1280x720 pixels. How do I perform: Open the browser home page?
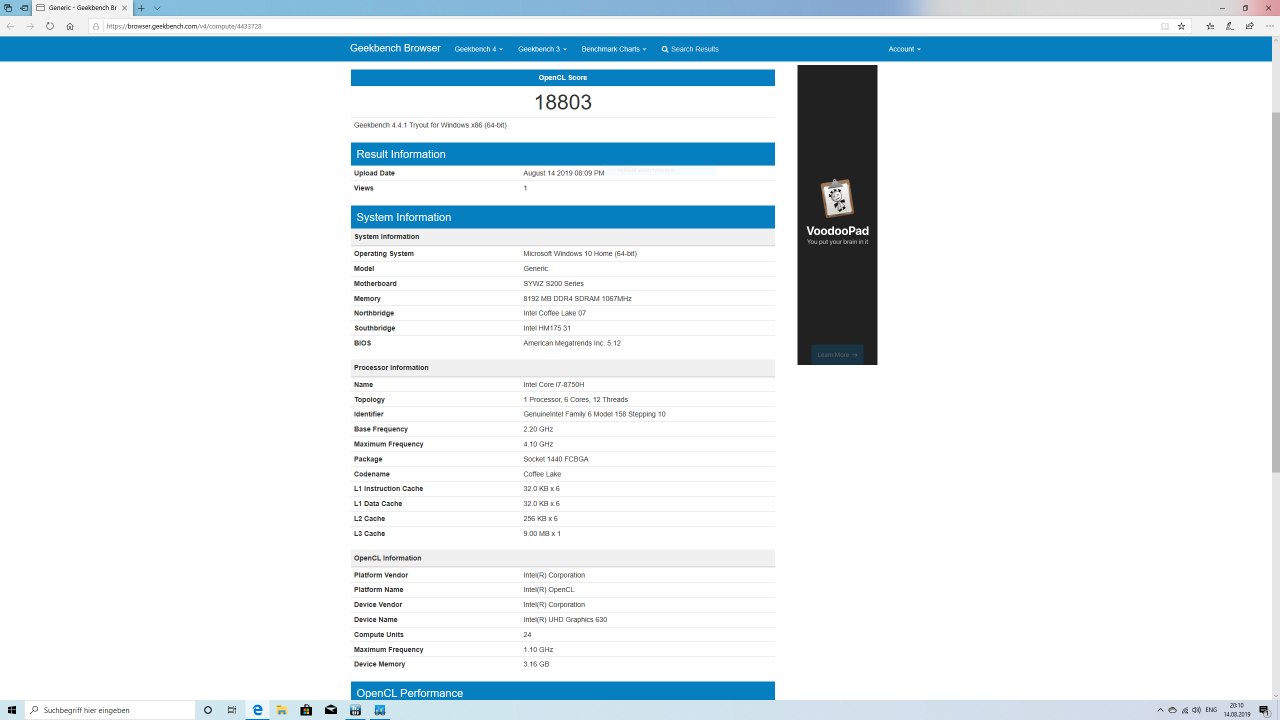coord(70,26)
